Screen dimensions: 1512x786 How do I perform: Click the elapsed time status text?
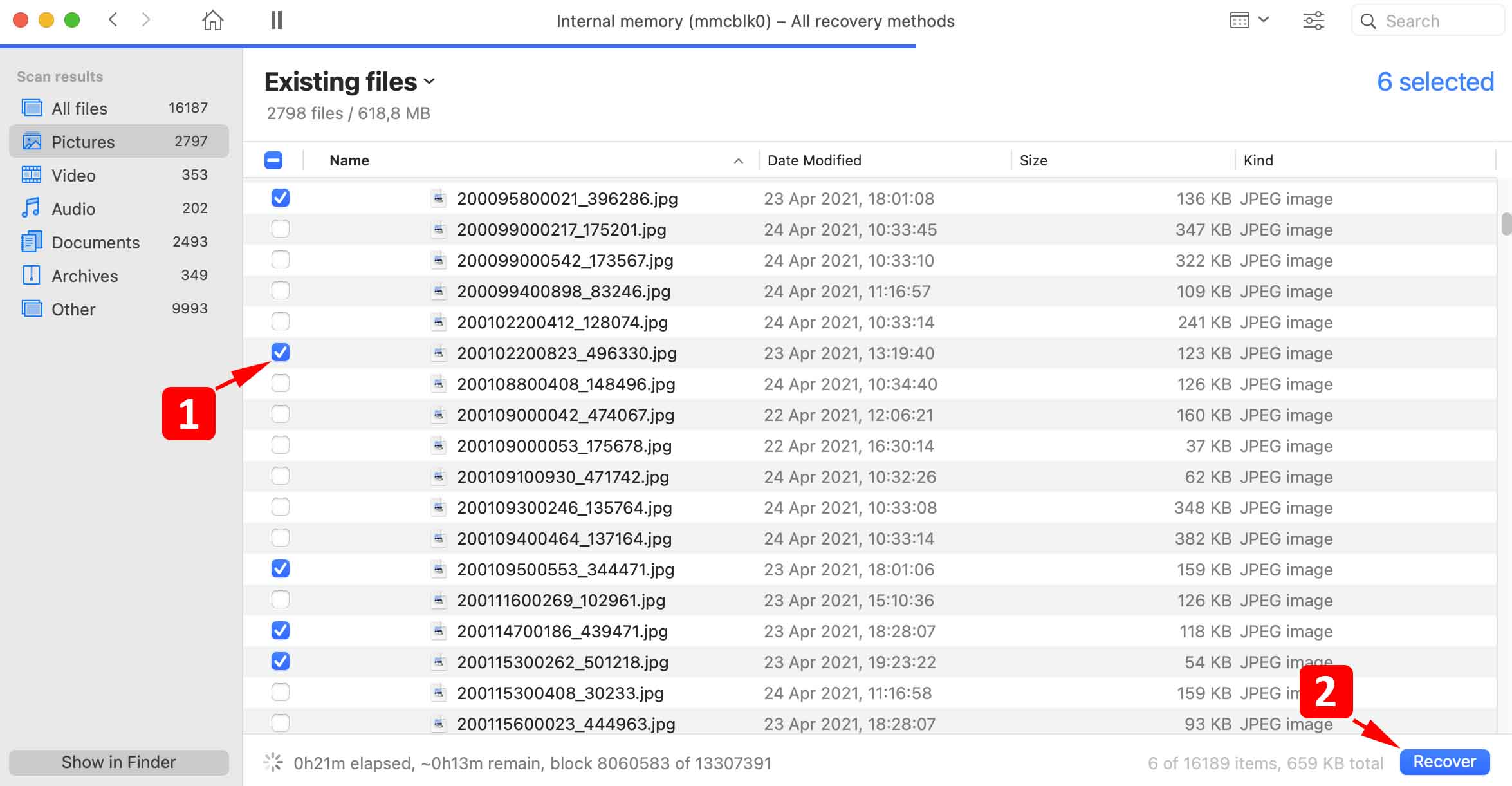[x=532, y=763]
